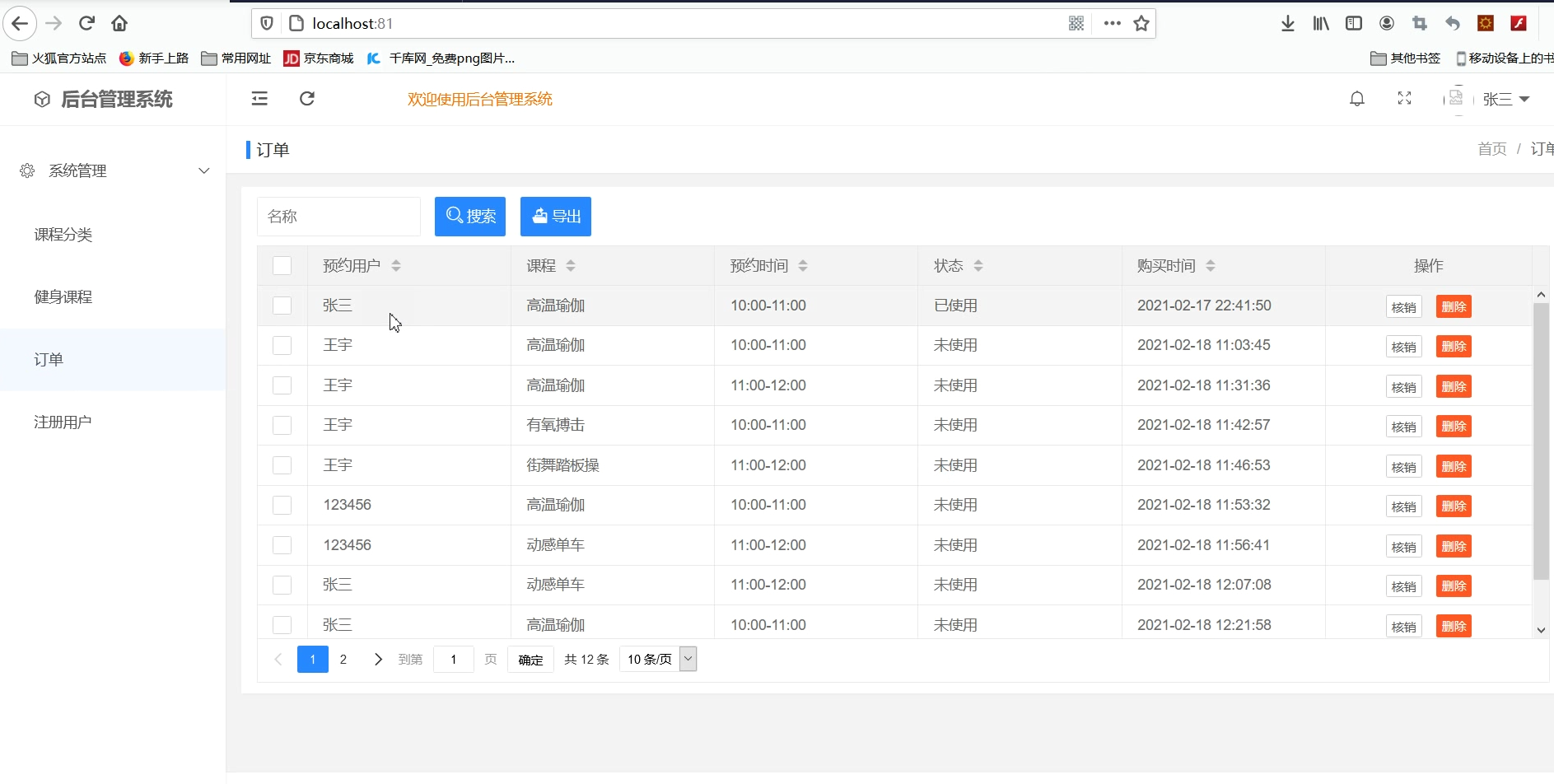This screenshot has width=1554, height=784.
Task: Check row purchased 2021-02-18 11:53:32
Action: click(282, 505)
